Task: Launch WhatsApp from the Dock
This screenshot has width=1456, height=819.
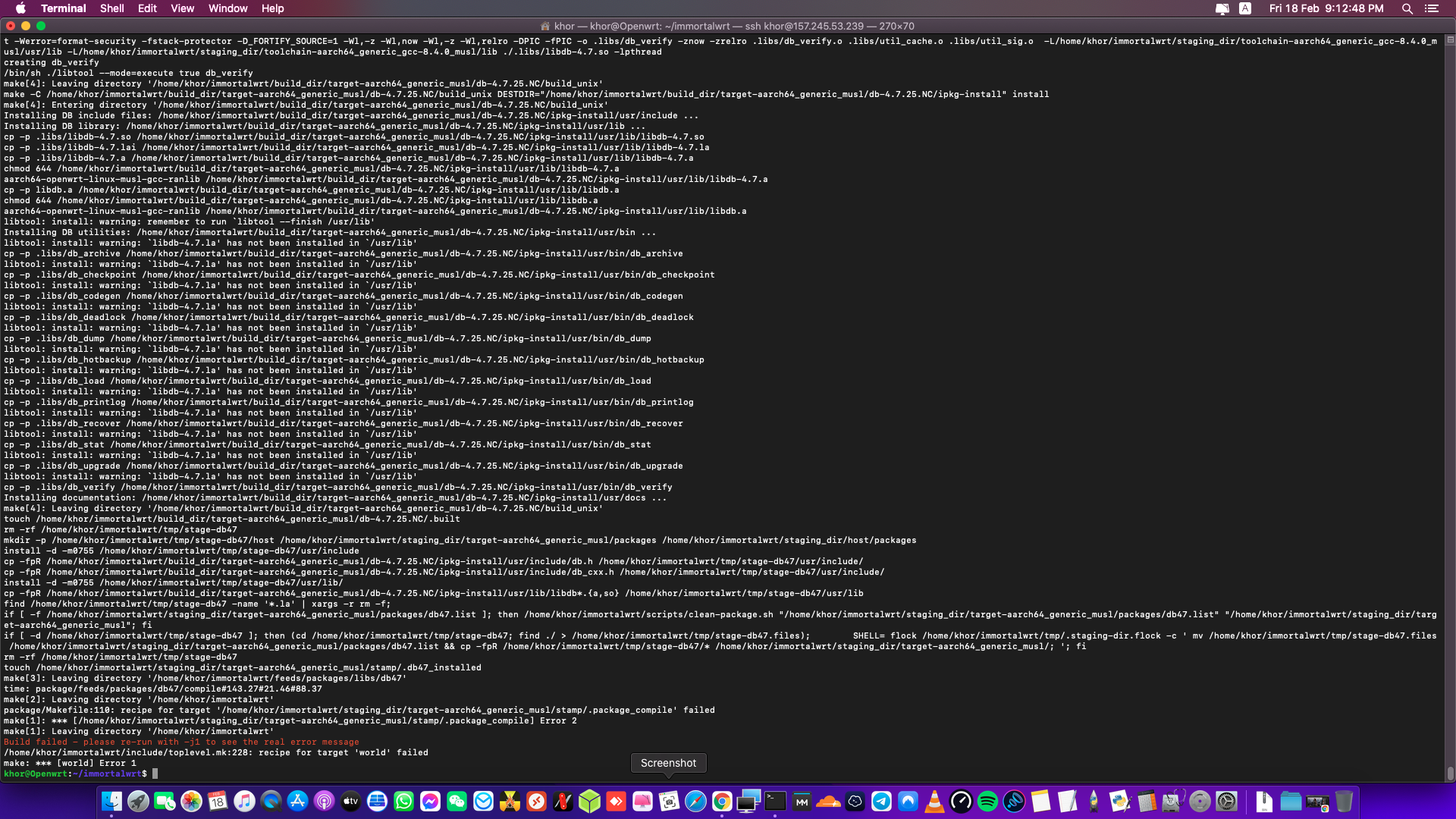Action: [x=403, y=802]
